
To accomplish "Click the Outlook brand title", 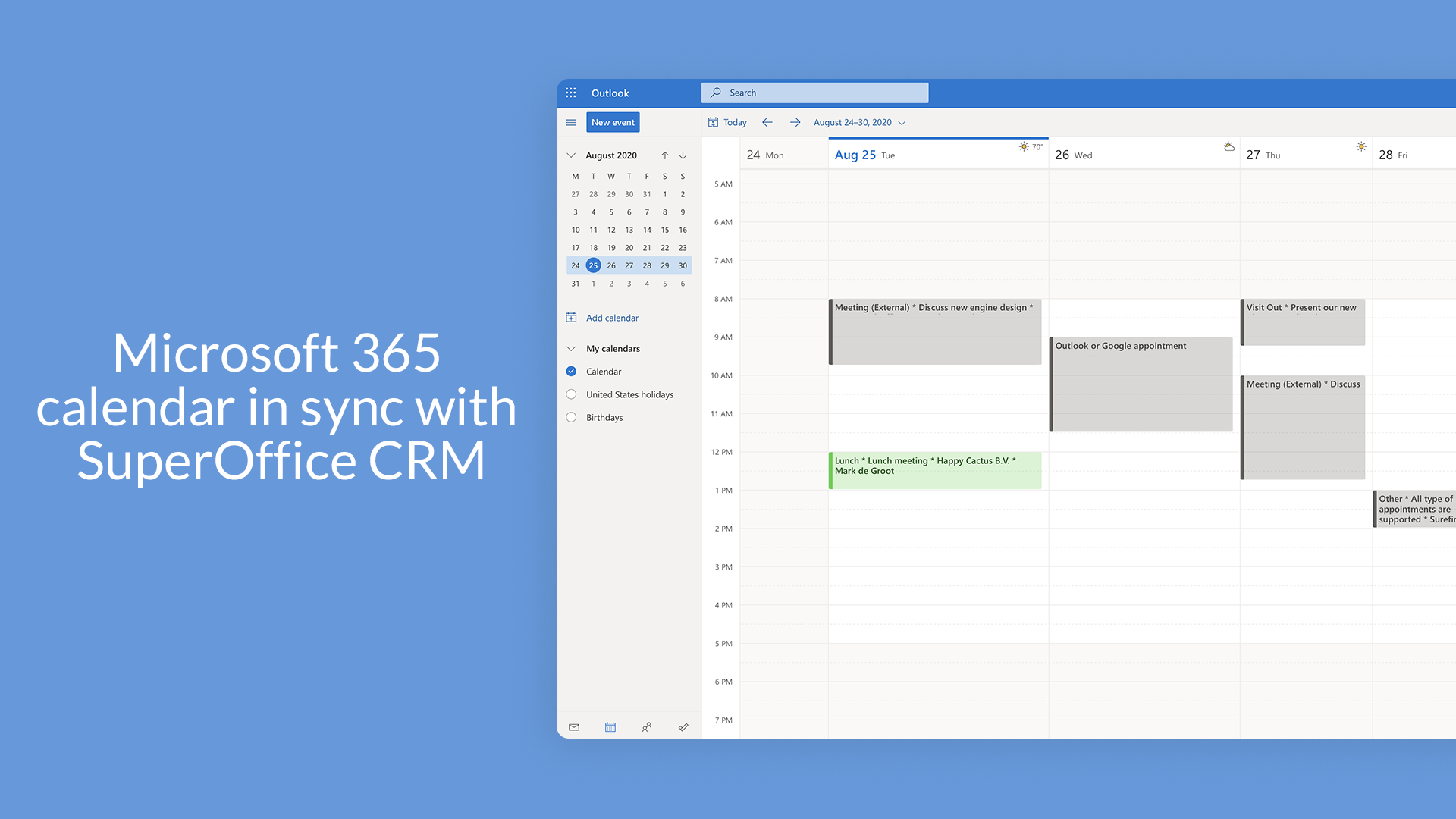I will (610, 93).
